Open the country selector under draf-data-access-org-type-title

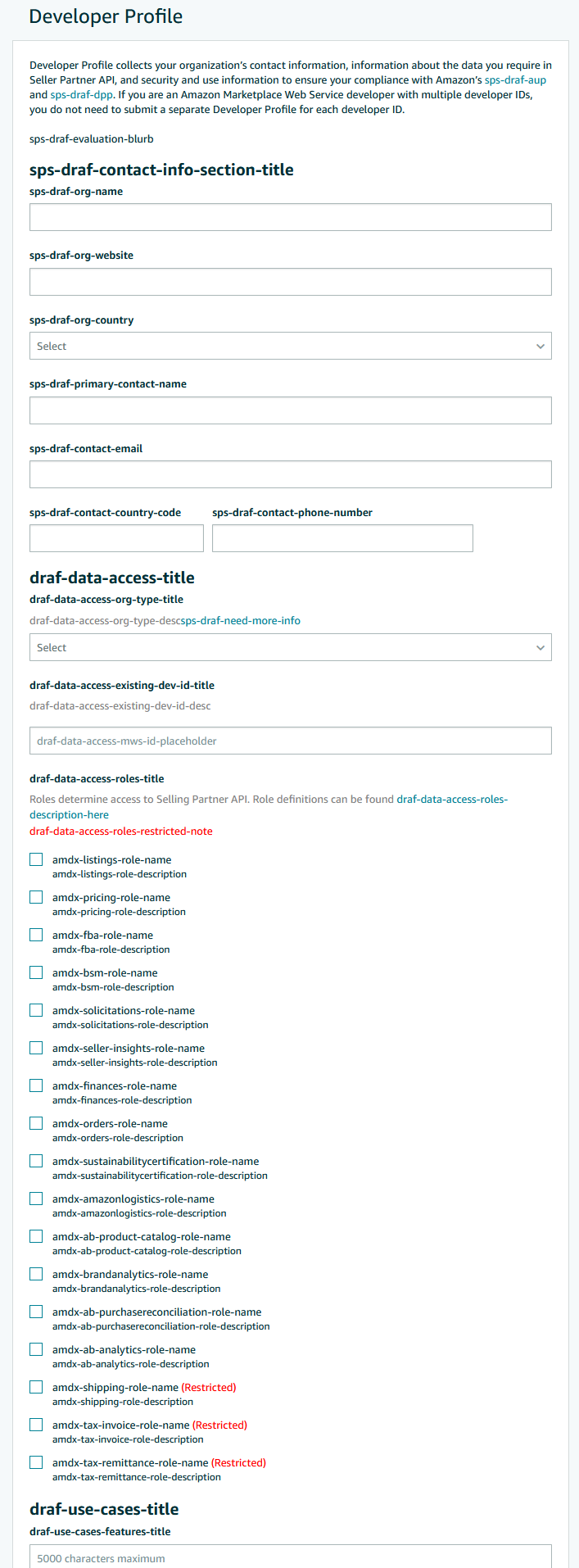[x=290, y=646]
